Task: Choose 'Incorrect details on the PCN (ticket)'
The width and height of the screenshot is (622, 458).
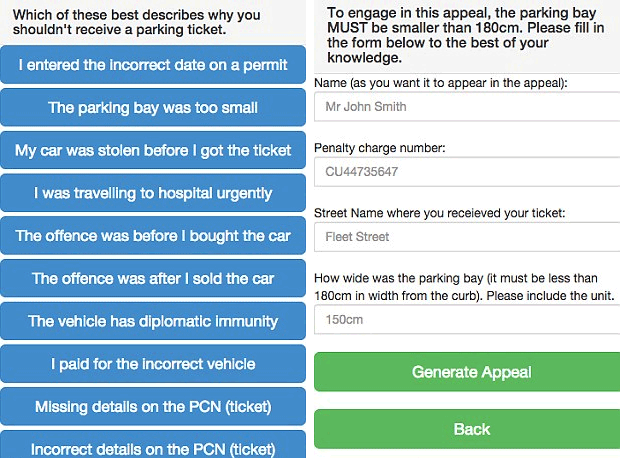Action: coord(153,448)
